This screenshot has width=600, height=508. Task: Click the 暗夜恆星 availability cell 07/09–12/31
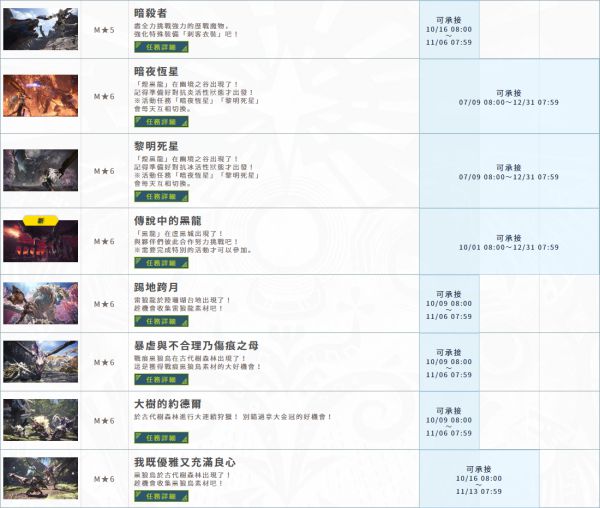click(x=509, y=96)
